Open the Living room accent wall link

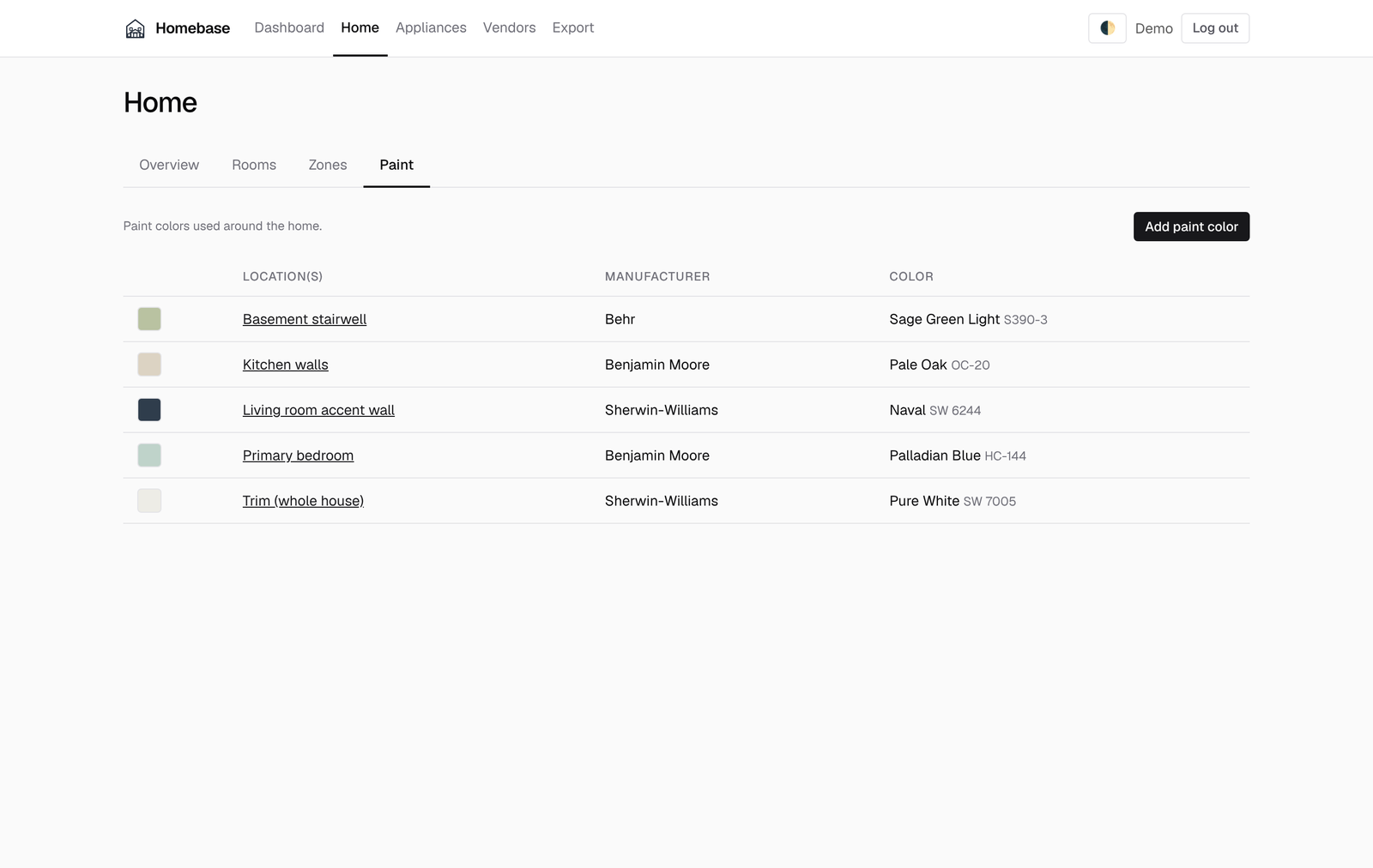[318, 410]
